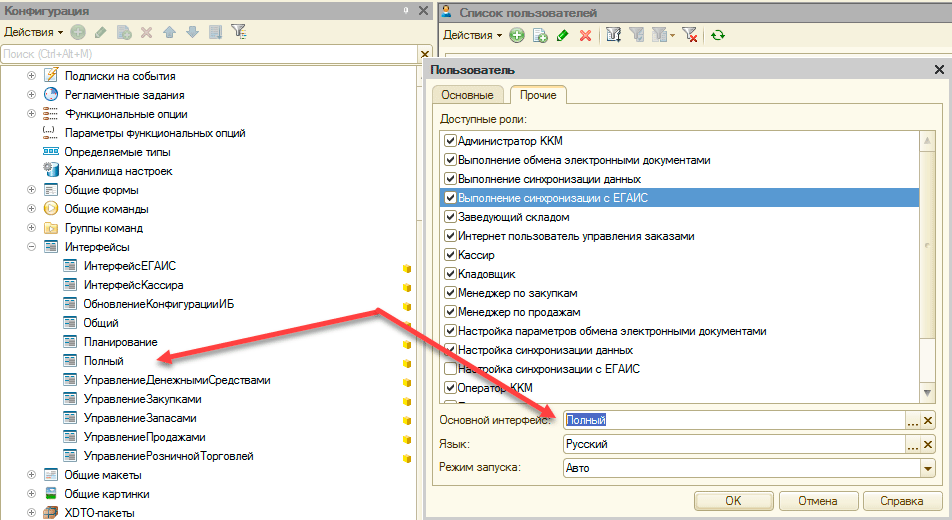Refresh the user list with the green arrows icon
This screenshot has height=520, width=952.
pyautogui.click(x=718, y=35)
